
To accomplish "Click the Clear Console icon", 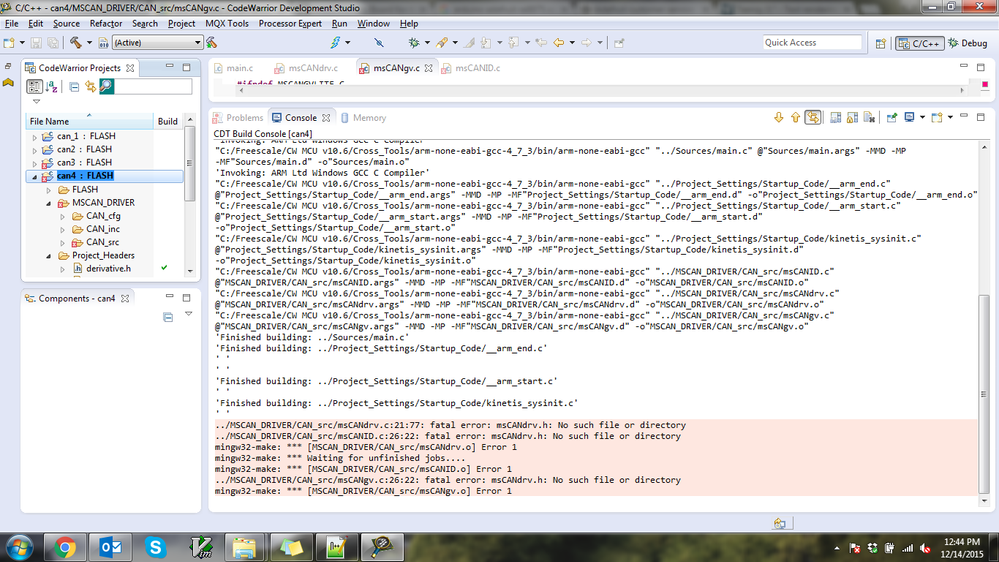I will (869, 117).
